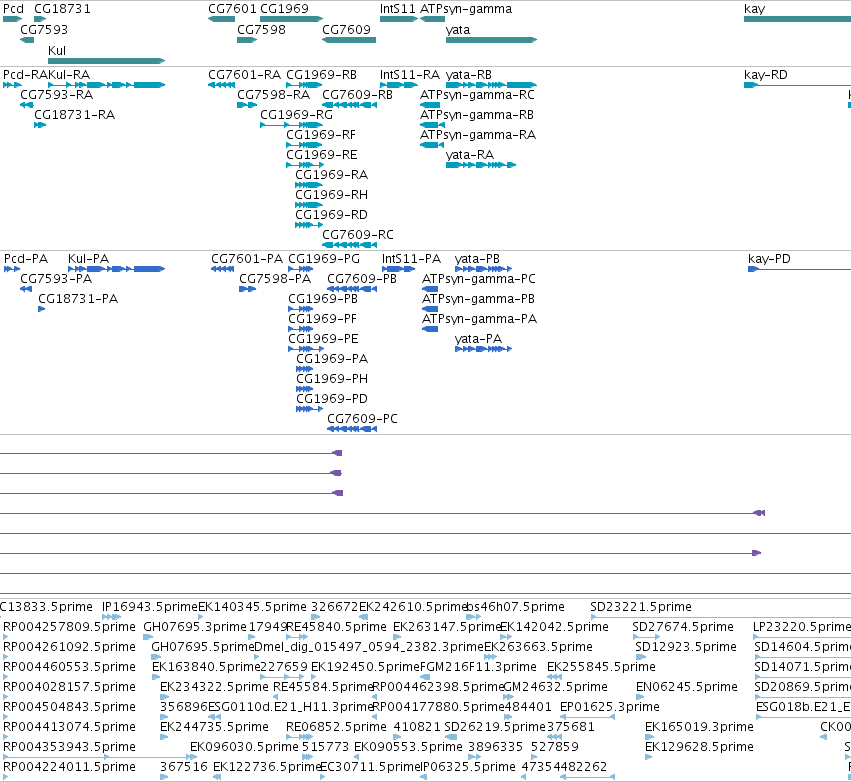Select the 'kay-PD' protein label
Screen dimensions: 851x782
coord(770,259)
